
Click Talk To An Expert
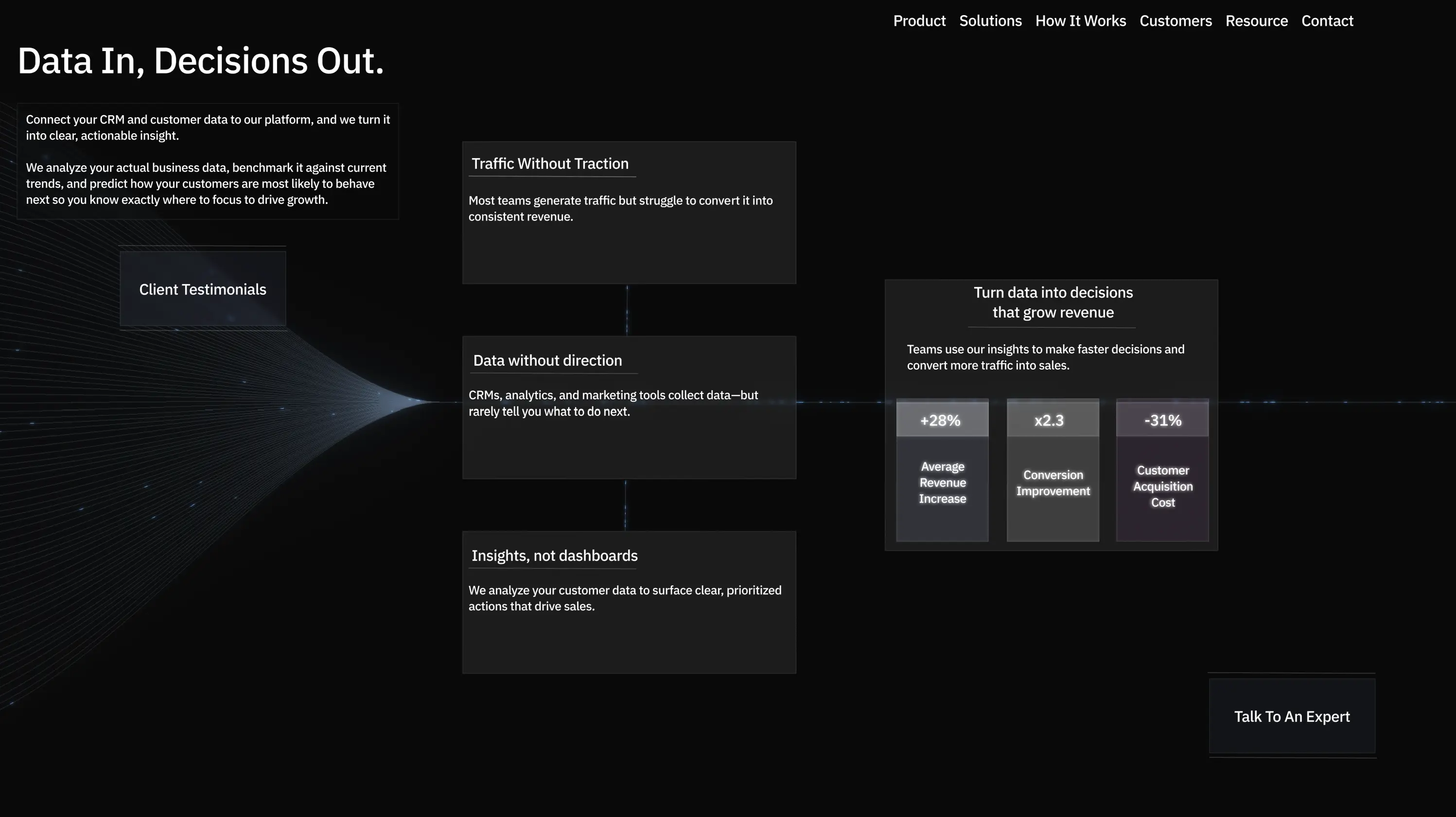1292,716
